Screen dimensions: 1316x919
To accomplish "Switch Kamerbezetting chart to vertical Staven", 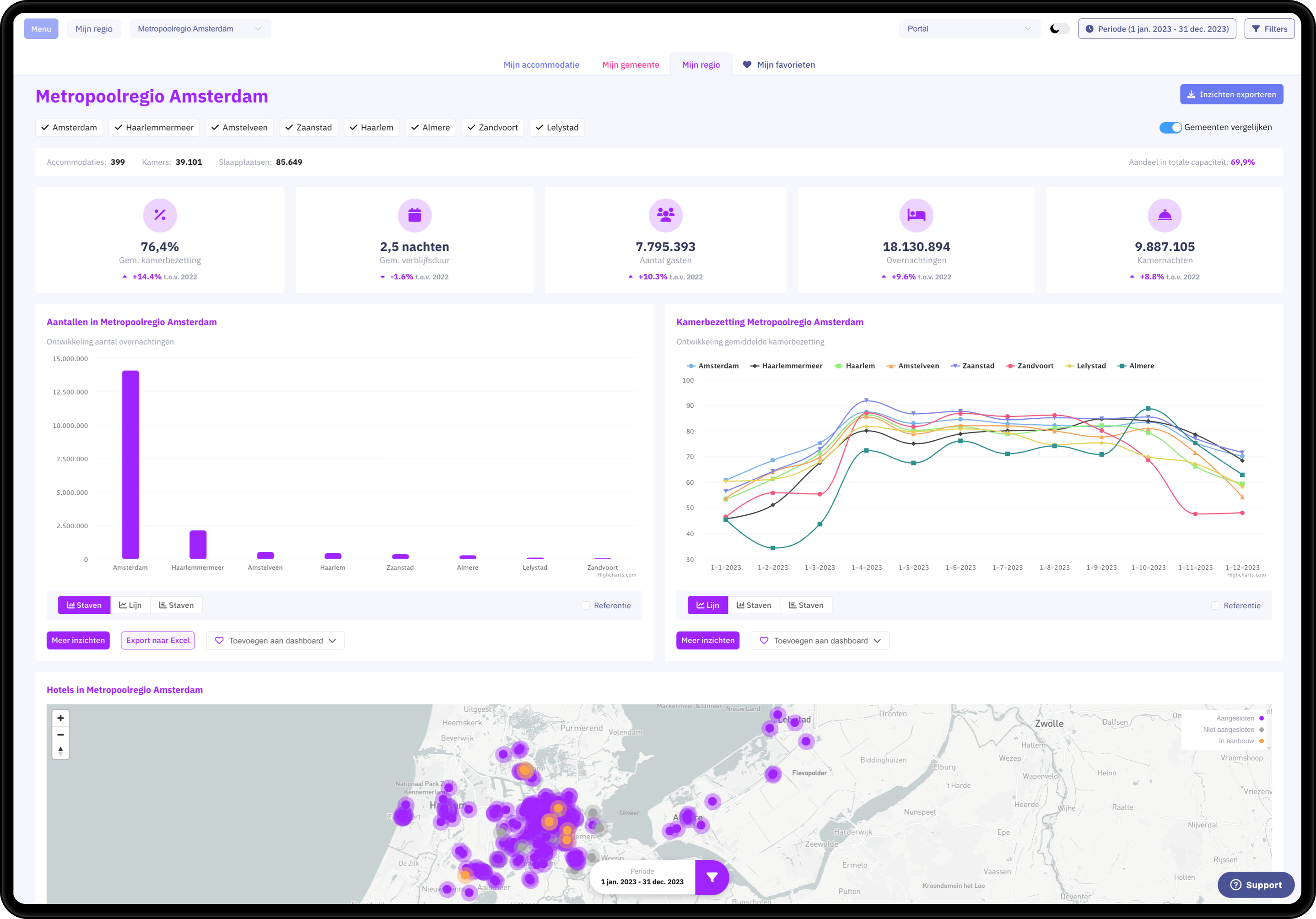I will coord(754,605).
